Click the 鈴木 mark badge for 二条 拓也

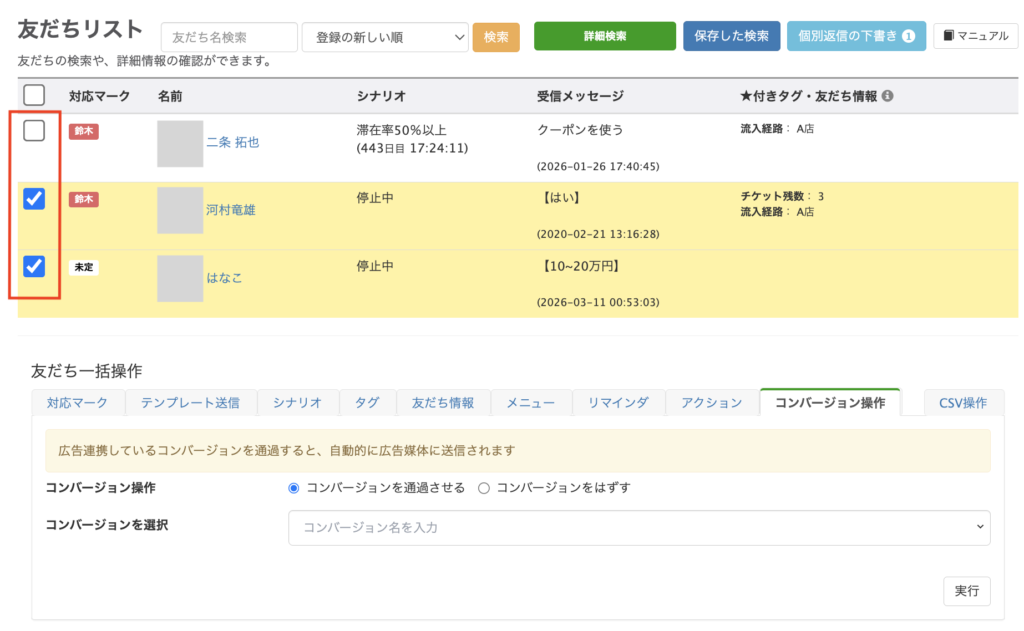coord(83,131)
